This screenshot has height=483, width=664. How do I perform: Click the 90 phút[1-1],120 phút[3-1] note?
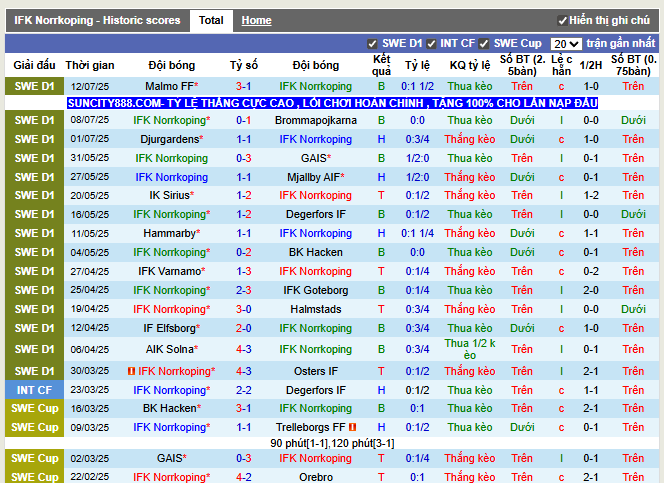[332, 443]
